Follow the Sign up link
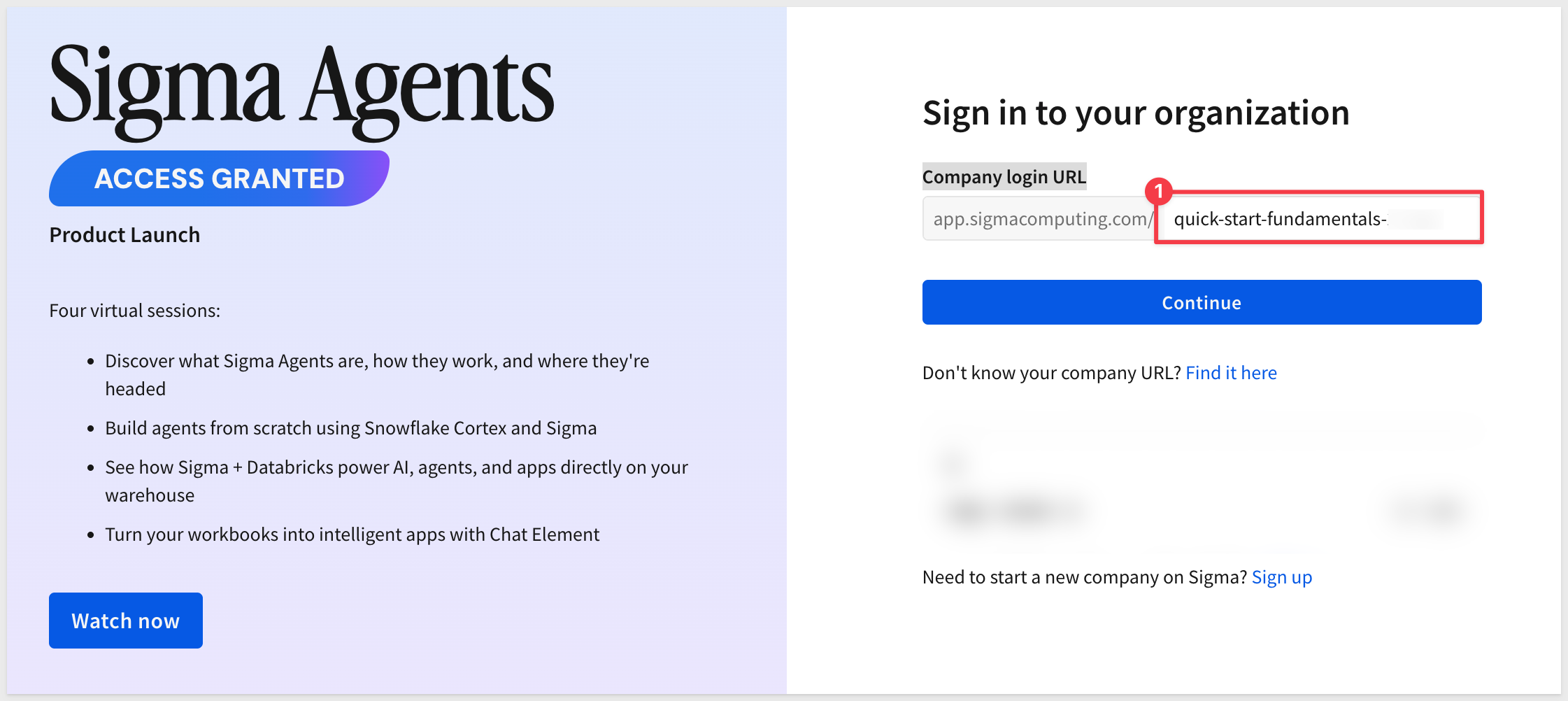Screen dimensions: 1568x701 (x=1281, y=577)
